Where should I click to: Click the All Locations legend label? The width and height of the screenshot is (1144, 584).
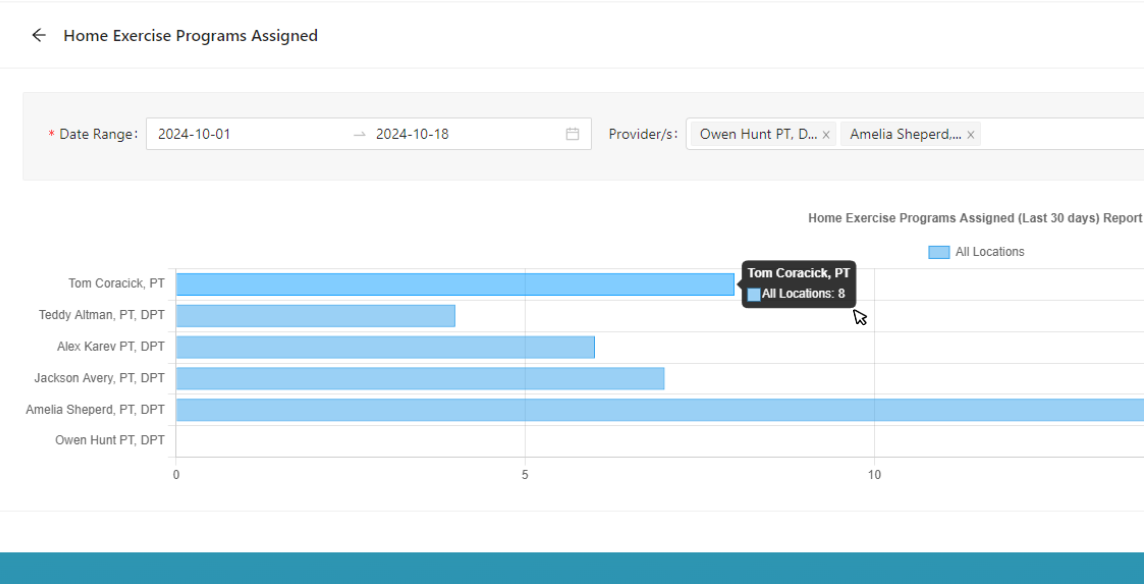click(989, 252)
